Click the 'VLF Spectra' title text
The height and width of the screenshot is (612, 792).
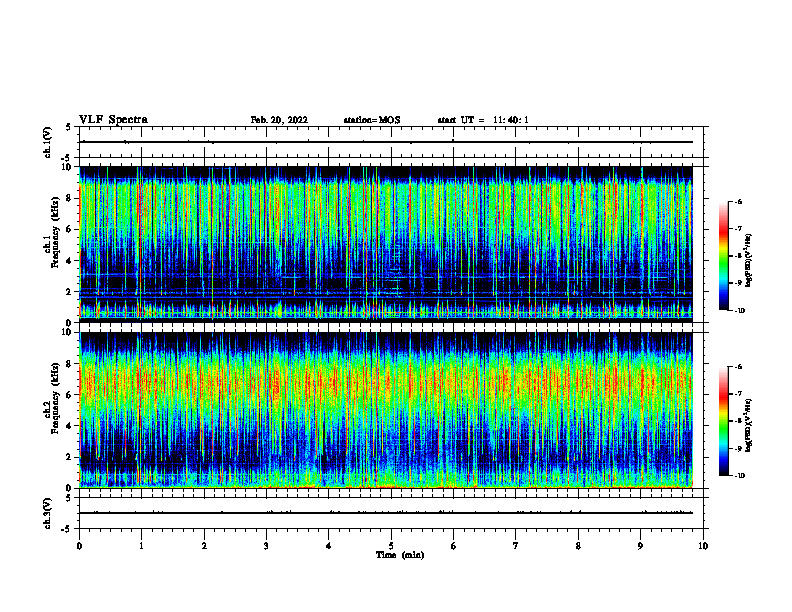point(113,120)
